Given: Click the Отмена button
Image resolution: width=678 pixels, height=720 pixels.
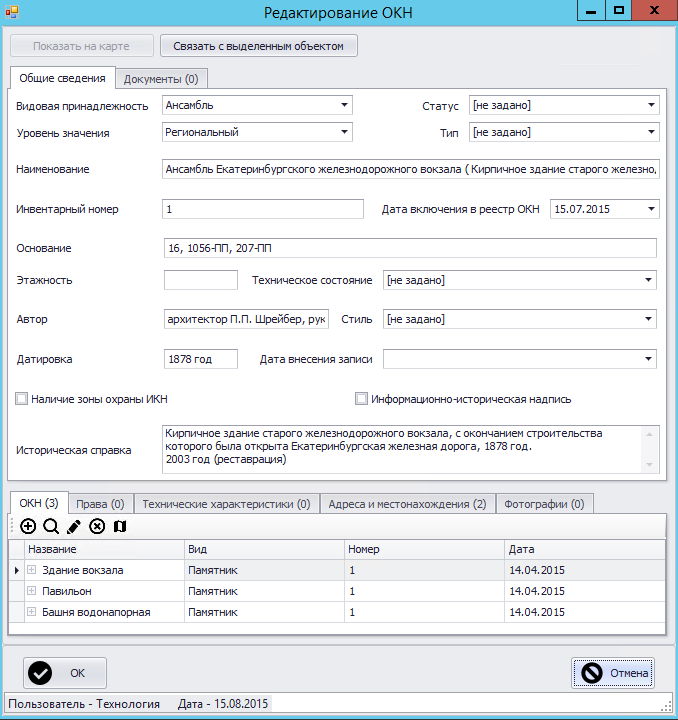Looking at the screenshot, I should coord(613,673).
